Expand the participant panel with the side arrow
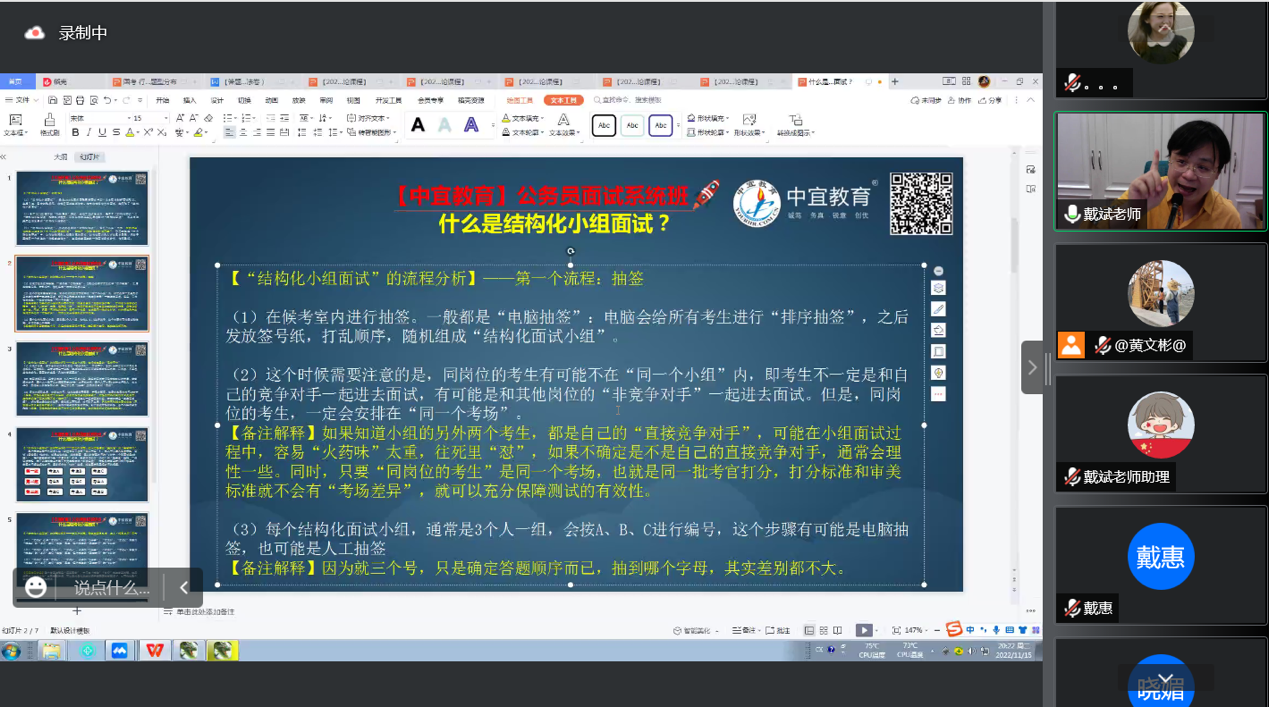The image size is (1269, 707). pos(1032,368)
